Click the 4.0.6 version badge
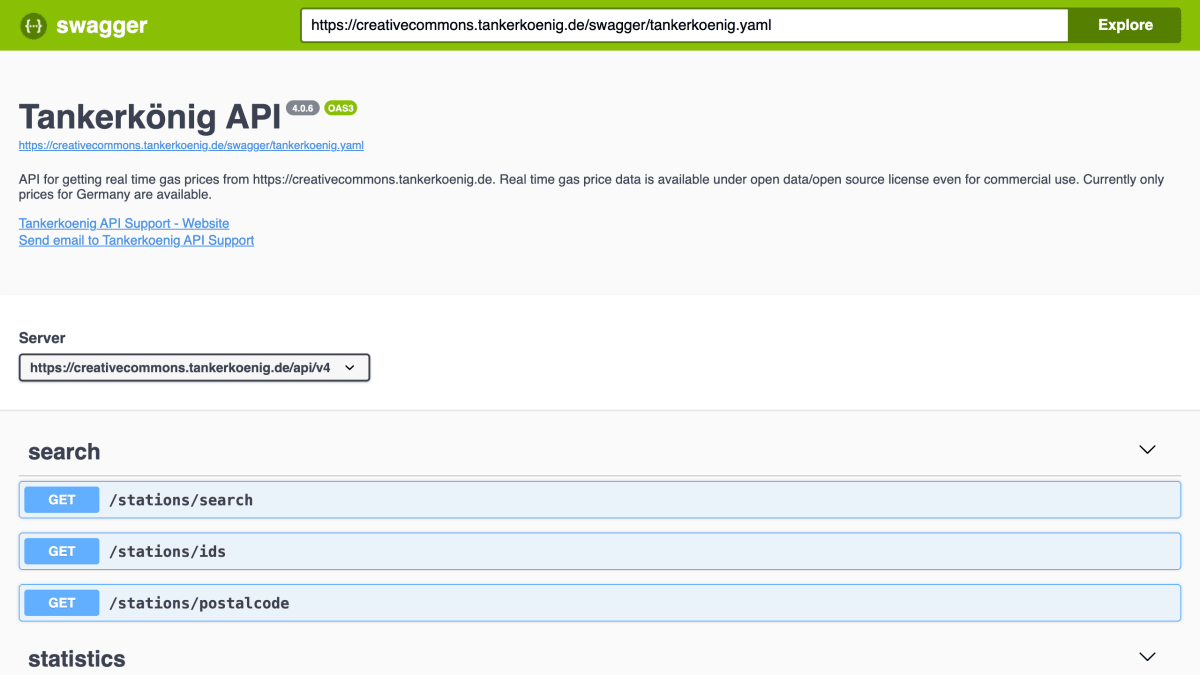Image resolution: width=1200 pixels, height=675 pixels. 303,108
